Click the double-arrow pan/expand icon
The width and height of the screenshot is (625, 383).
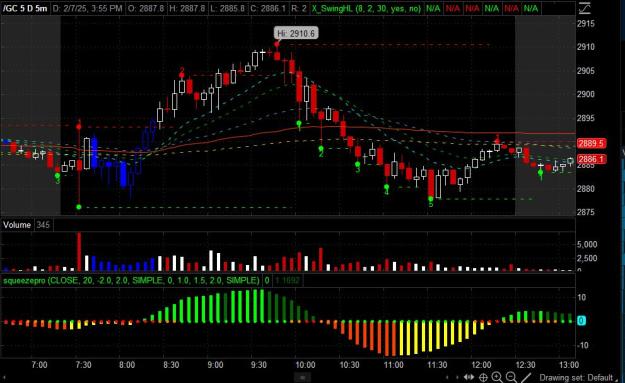[x=469, y=377]
